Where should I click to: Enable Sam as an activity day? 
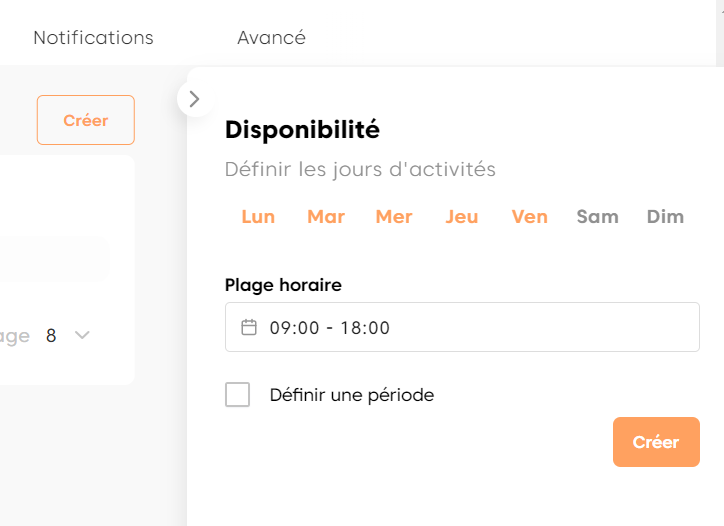tap(598, 217)
